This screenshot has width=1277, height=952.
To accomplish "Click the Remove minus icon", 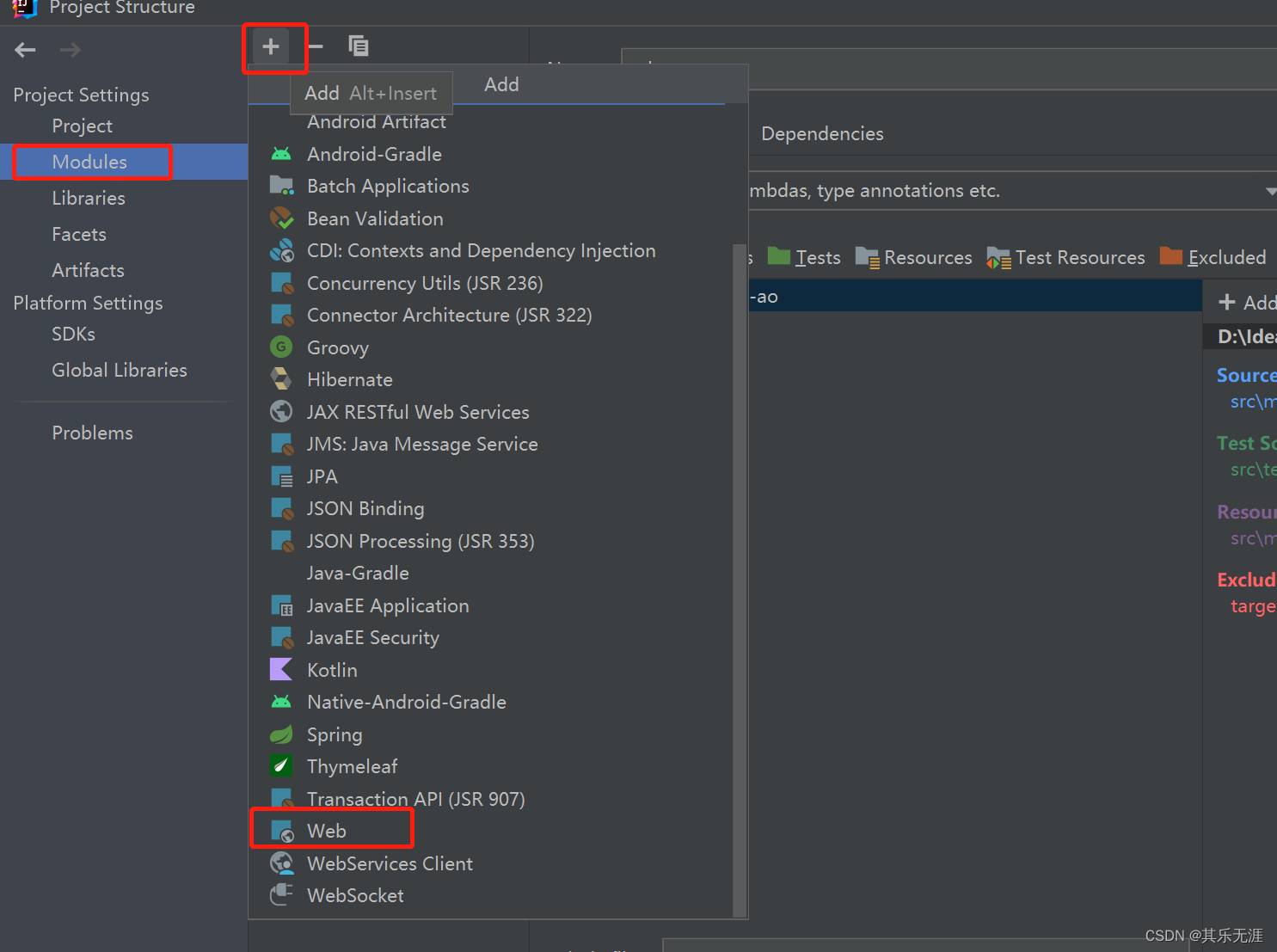I will pos(316,46).
